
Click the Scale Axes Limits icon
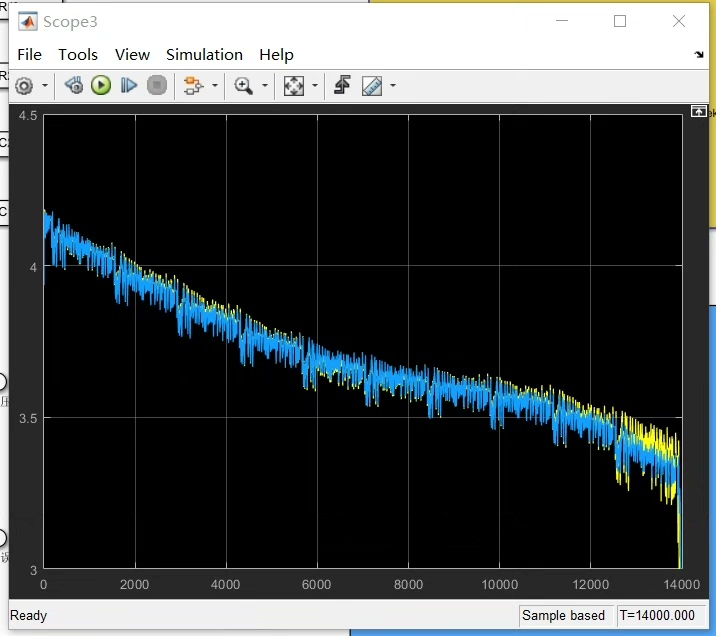[x=294, y=85]
